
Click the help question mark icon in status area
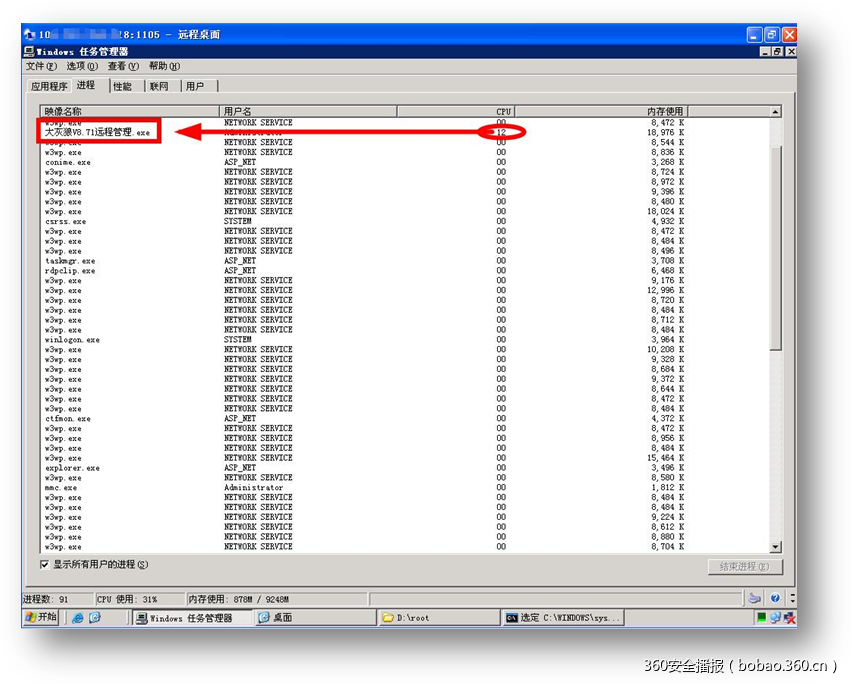tap(775, 598)
